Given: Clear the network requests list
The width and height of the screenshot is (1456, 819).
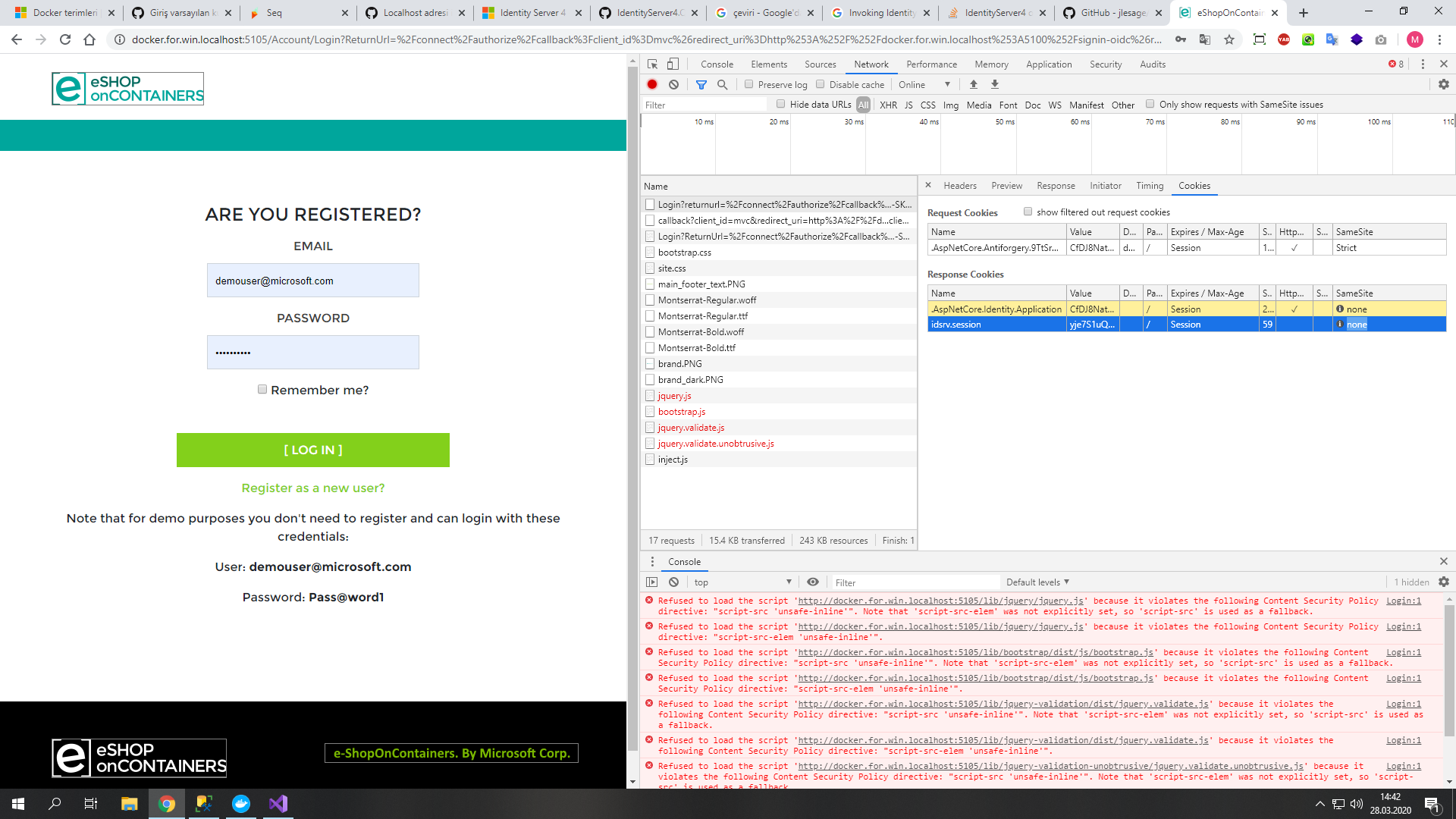Looking at the screenshot, I should 673,84.
